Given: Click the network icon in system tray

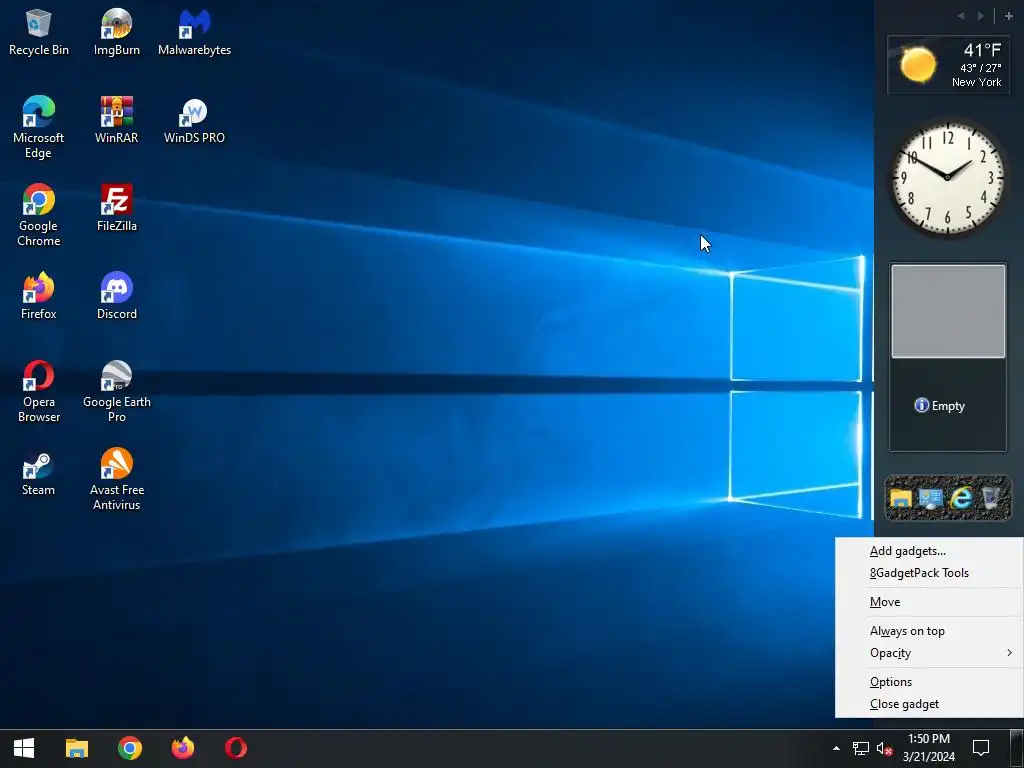Looking at the screenshot, I should 861,748.
